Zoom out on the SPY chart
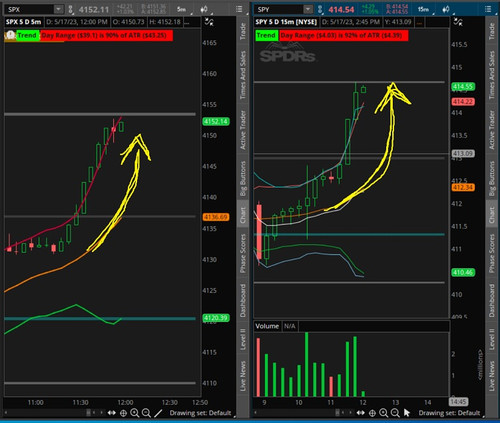 click(x=395, y=413)
